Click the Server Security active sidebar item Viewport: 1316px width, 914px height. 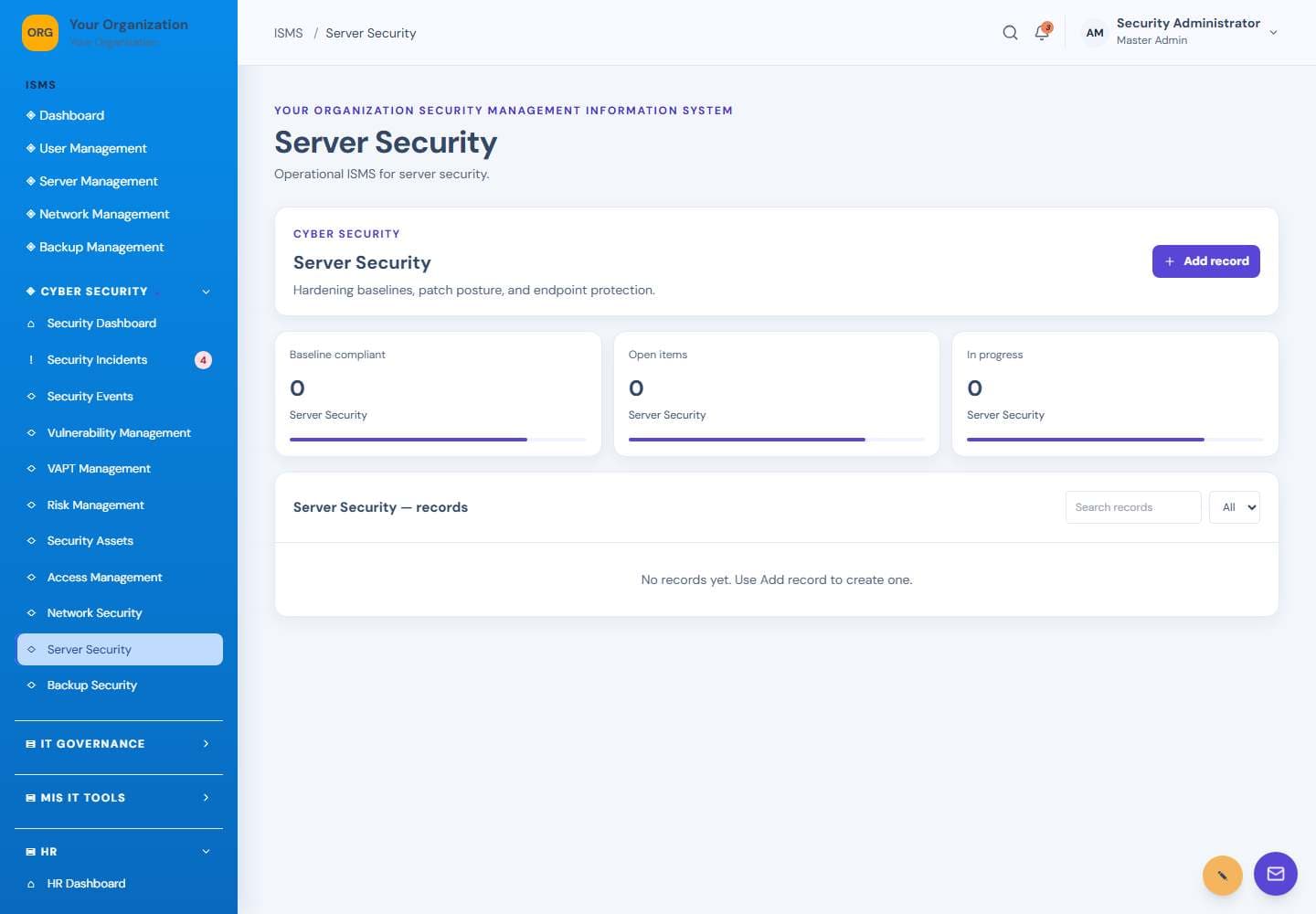pos(120,650)
